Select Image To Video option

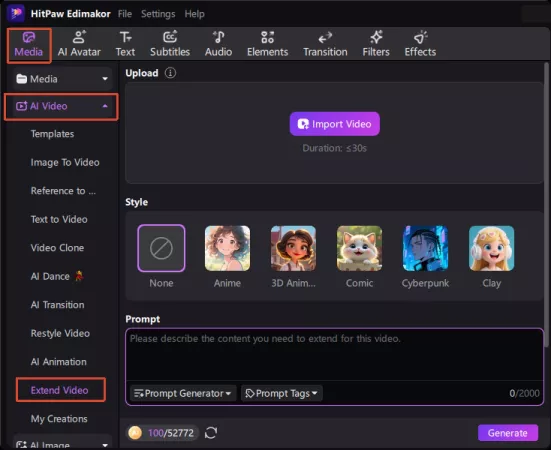point(65,162)
